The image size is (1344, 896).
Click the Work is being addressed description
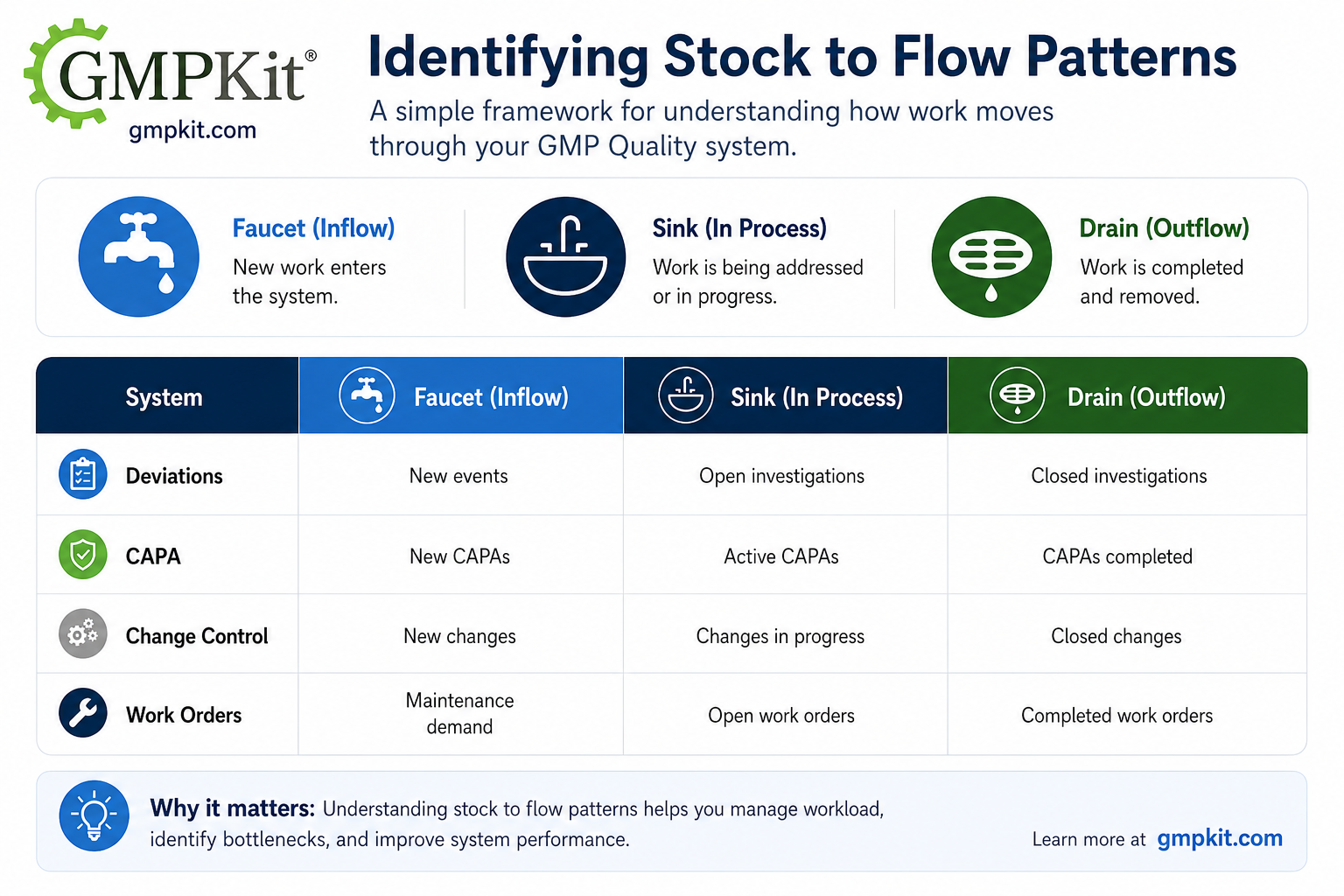[x=758, y=282]
